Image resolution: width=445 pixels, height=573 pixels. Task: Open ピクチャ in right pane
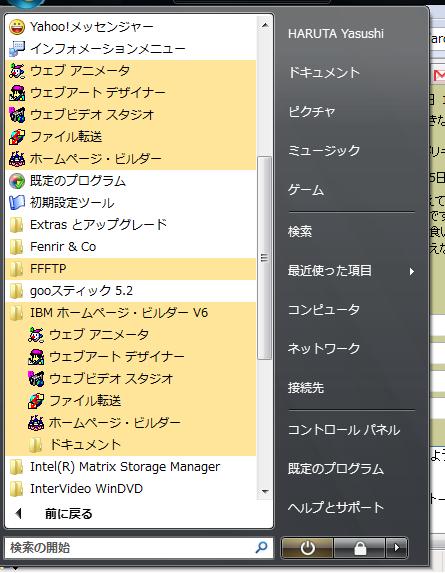coord(311,111)
